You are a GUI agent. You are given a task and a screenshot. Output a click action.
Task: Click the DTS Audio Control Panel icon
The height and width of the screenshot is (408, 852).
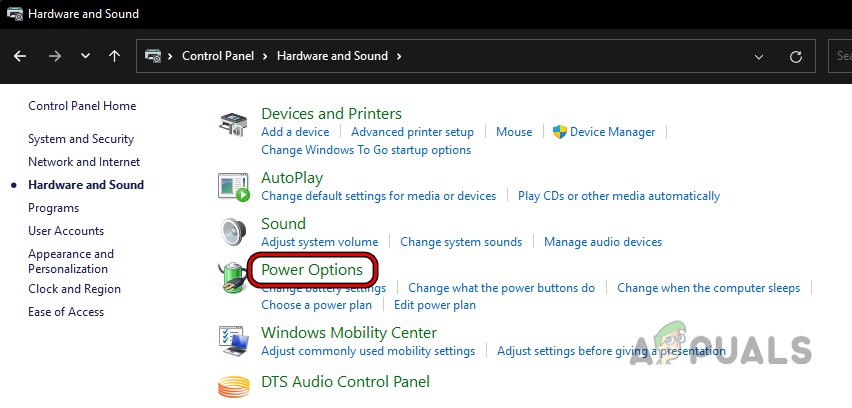click(x=234, y=386)
